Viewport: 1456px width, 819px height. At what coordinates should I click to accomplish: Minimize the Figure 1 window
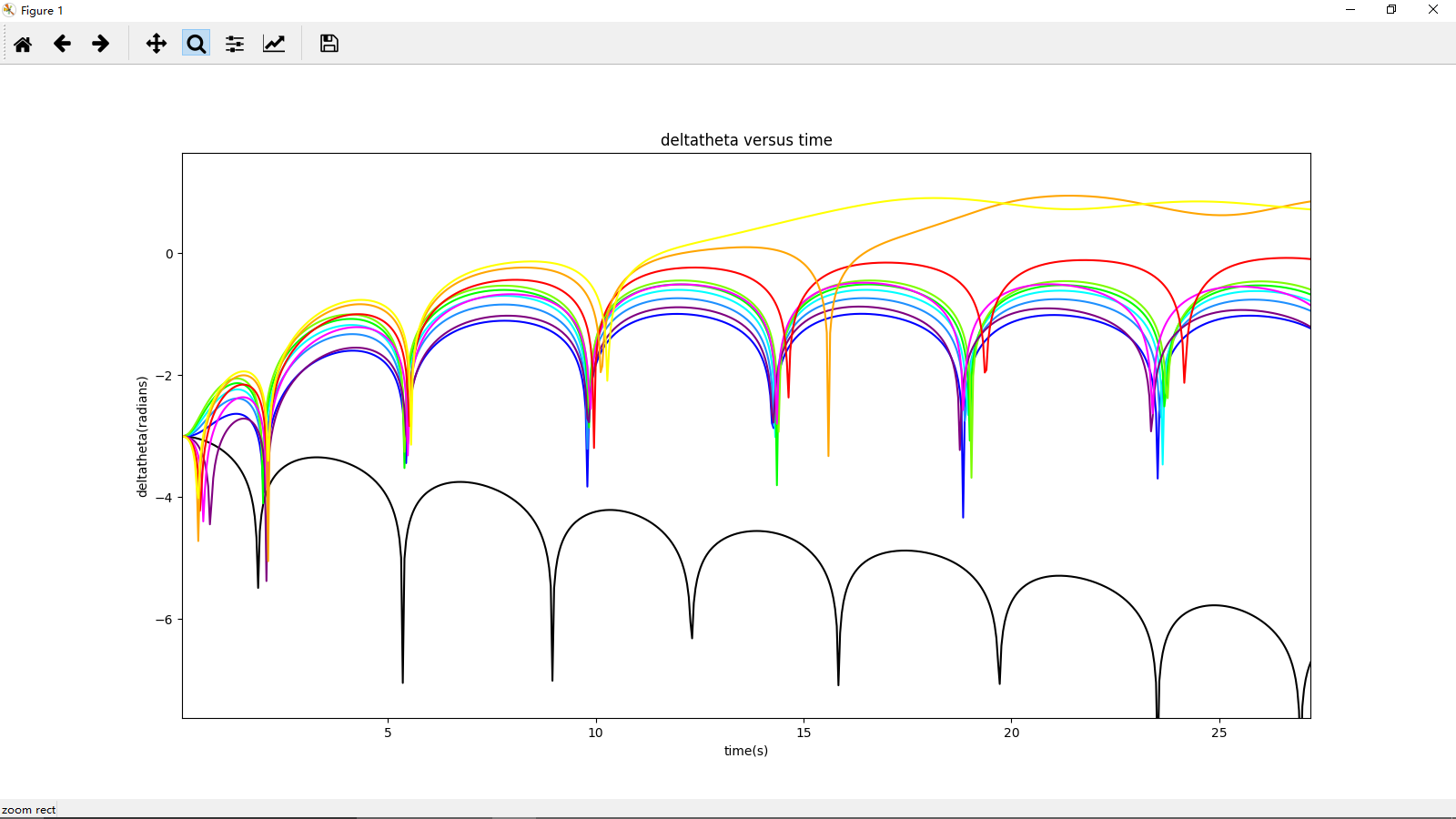(1350, 10)
